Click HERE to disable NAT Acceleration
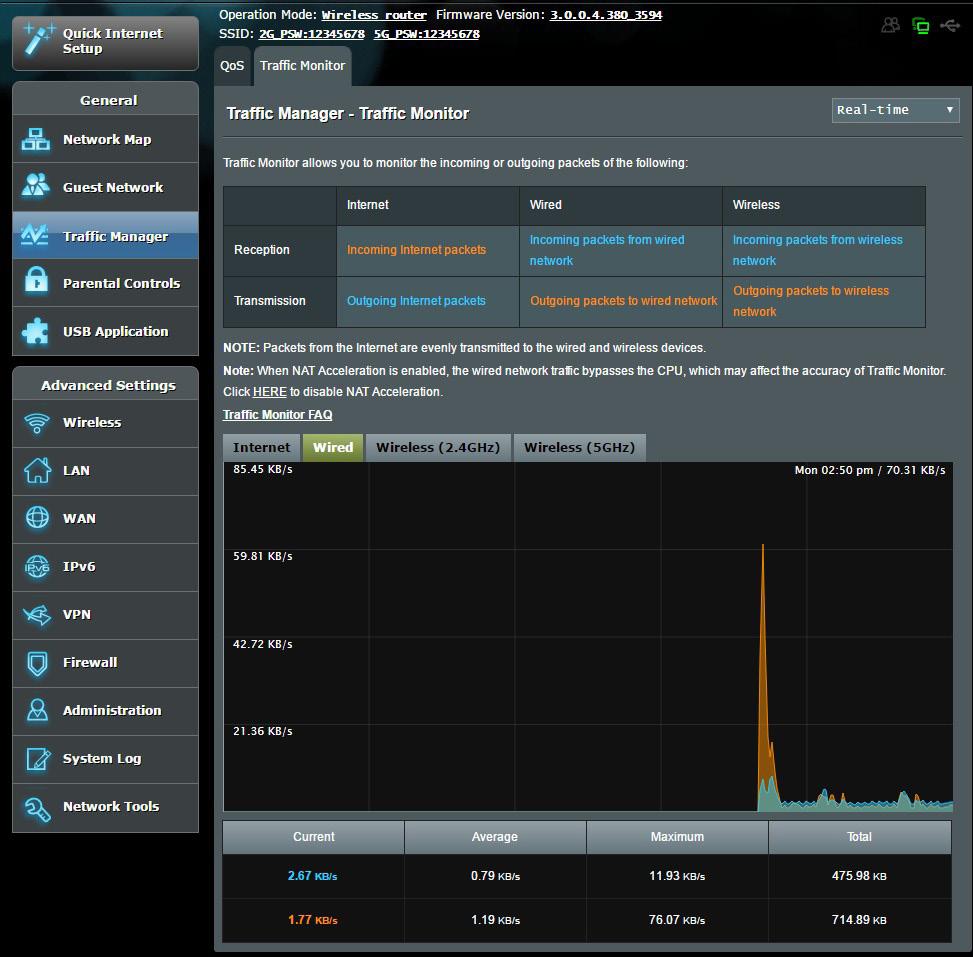973x957 pixels. (270, 392)
